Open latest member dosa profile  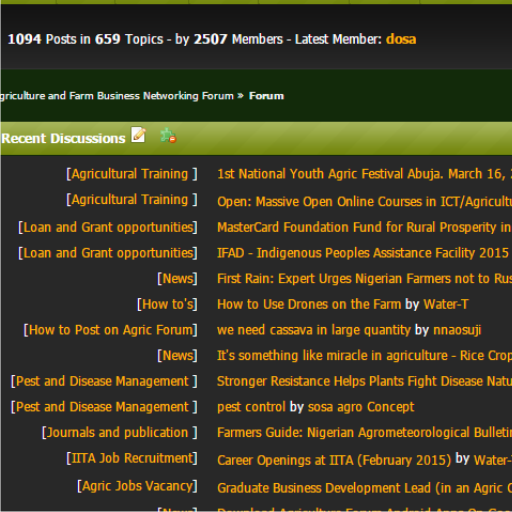[x=401, y=39]
